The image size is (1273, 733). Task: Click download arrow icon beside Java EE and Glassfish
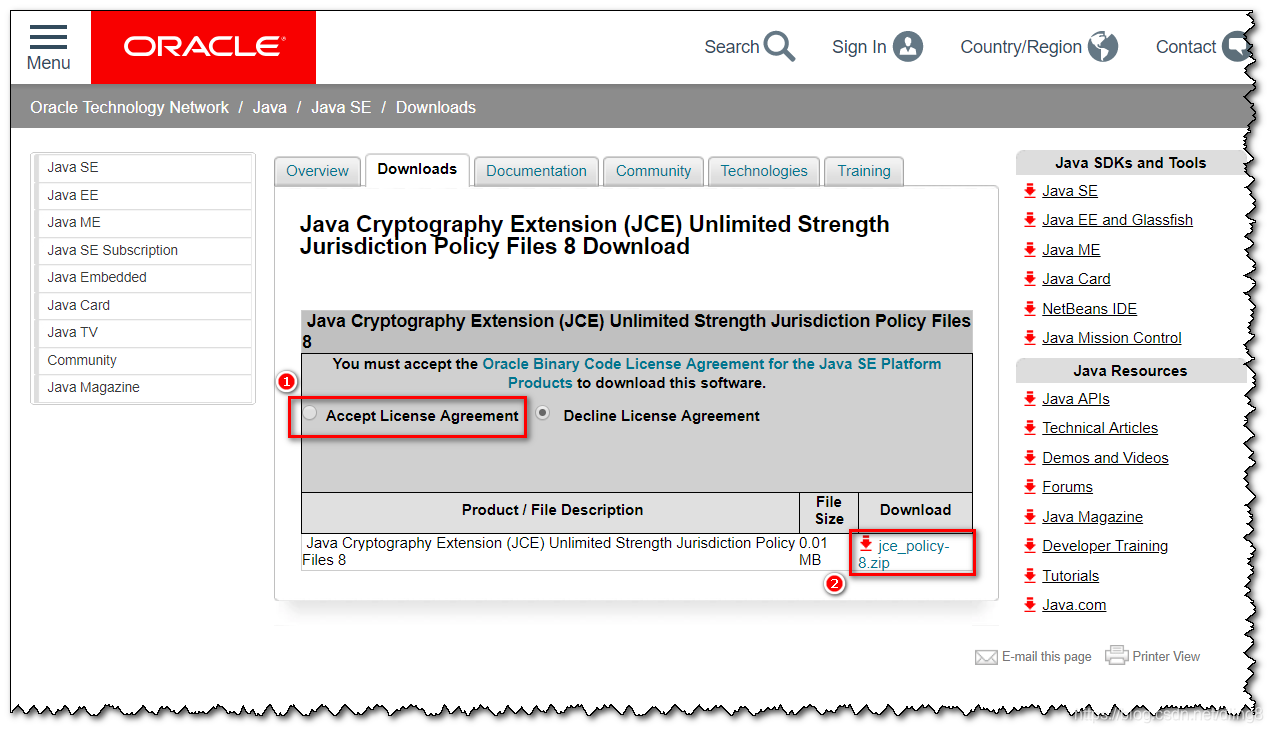pos(1030,219)
